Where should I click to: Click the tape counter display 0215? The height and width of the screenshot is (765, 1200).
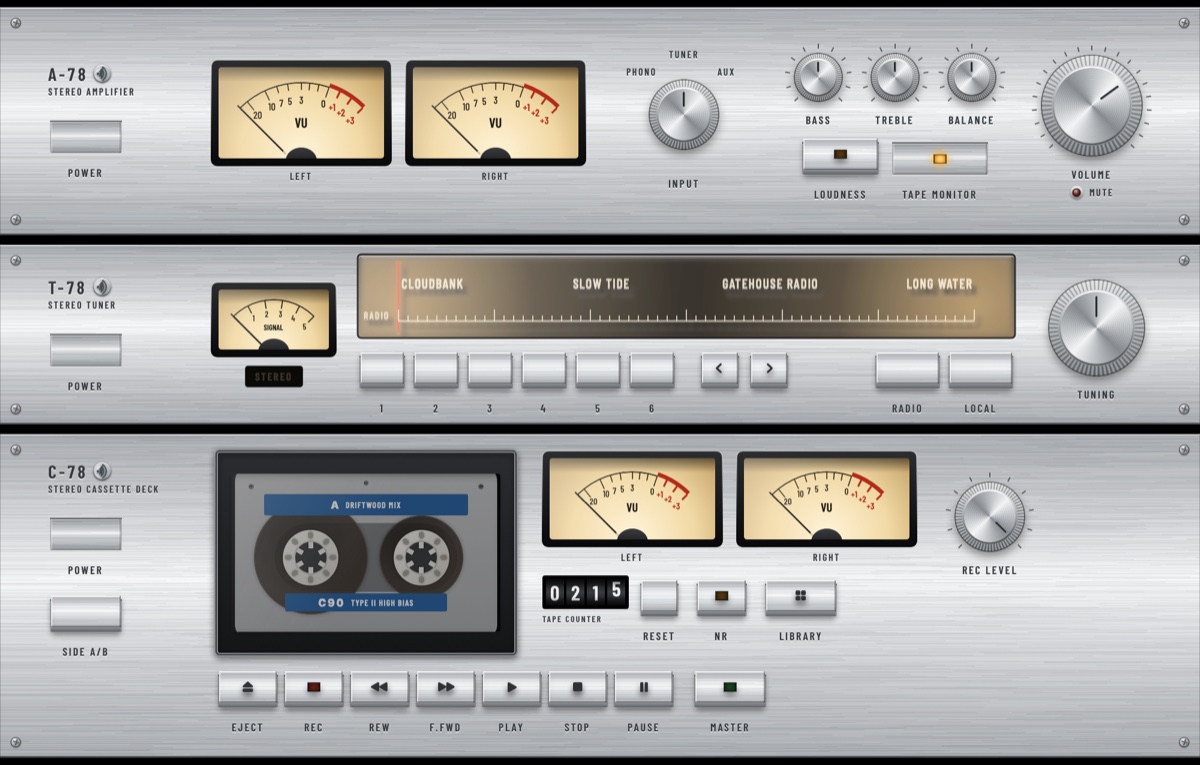pyautogui.click(x=586, y=592)
